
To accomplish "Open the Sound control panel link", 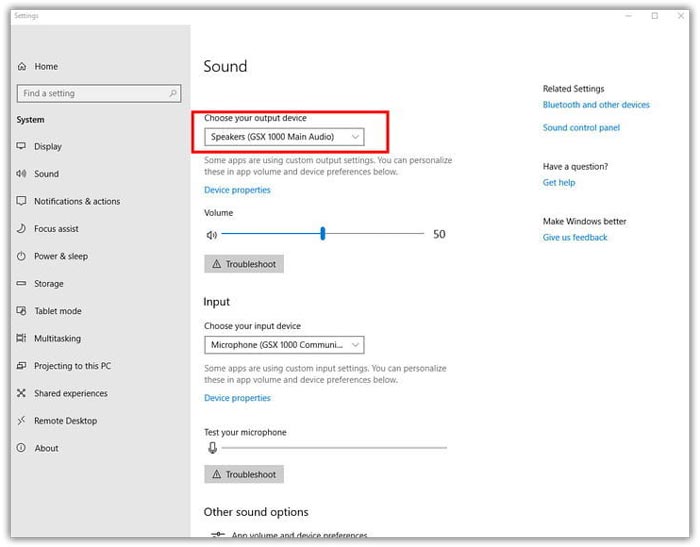I will (x=581, y=128).
